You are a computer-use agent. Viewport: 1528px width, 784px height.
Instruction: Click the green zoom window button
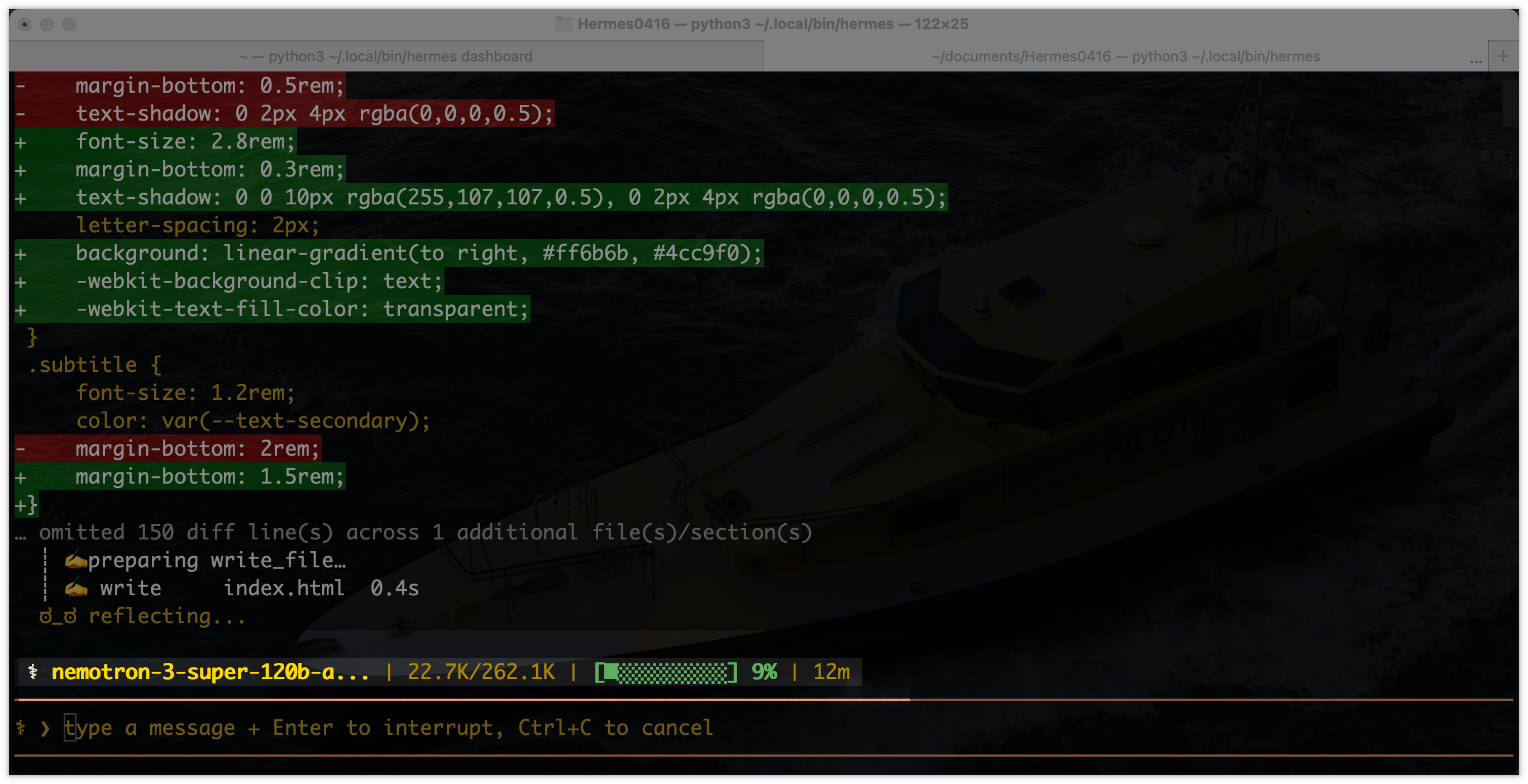pyautogui.click(x=69, y=25)
